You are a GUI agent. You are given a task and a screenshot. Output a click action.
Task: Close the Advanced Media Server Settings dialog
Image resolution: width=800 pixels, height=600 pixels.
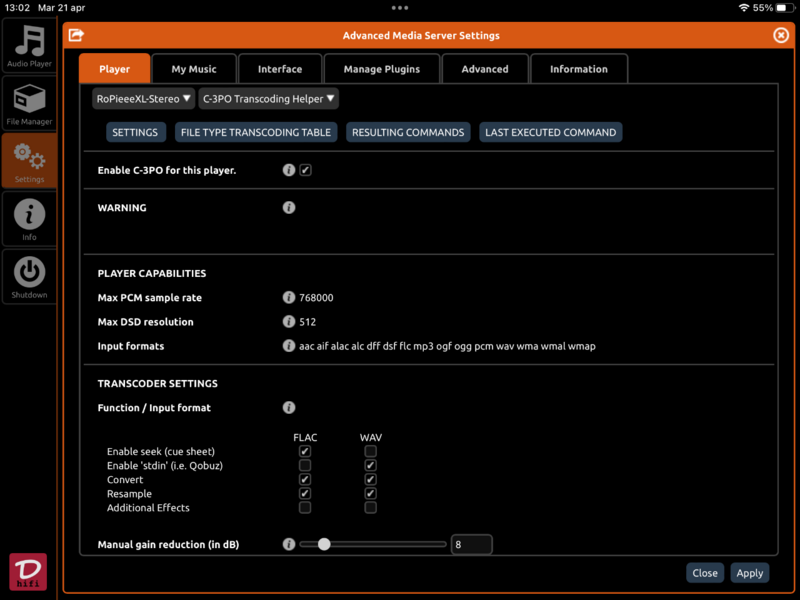pyautogui.click(x=781, y=35)
